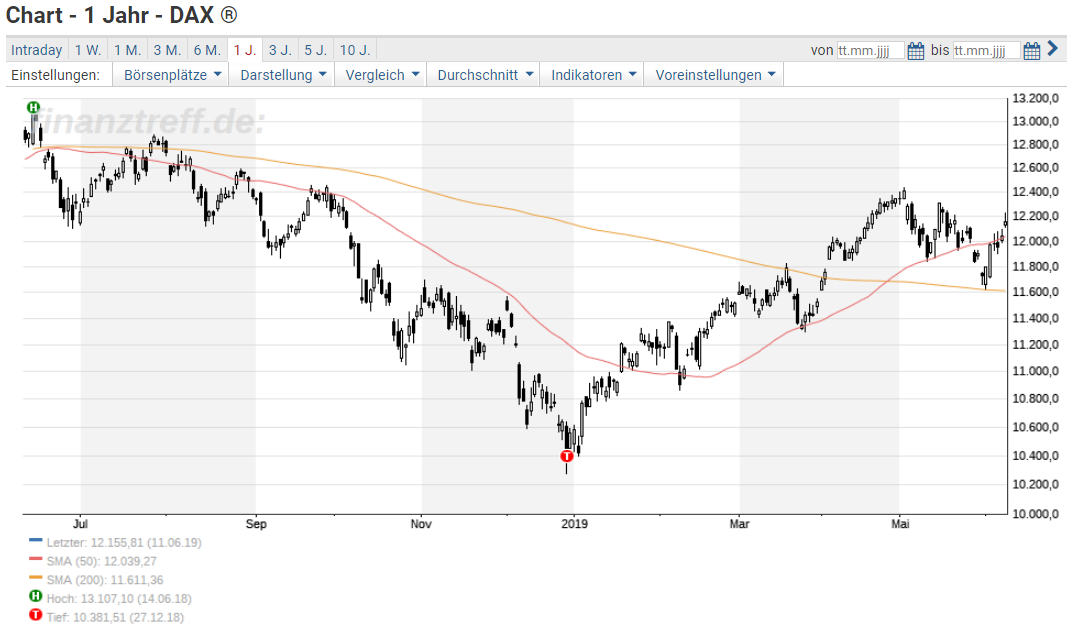Click the '2019' x-axis label

pos(574,524)
